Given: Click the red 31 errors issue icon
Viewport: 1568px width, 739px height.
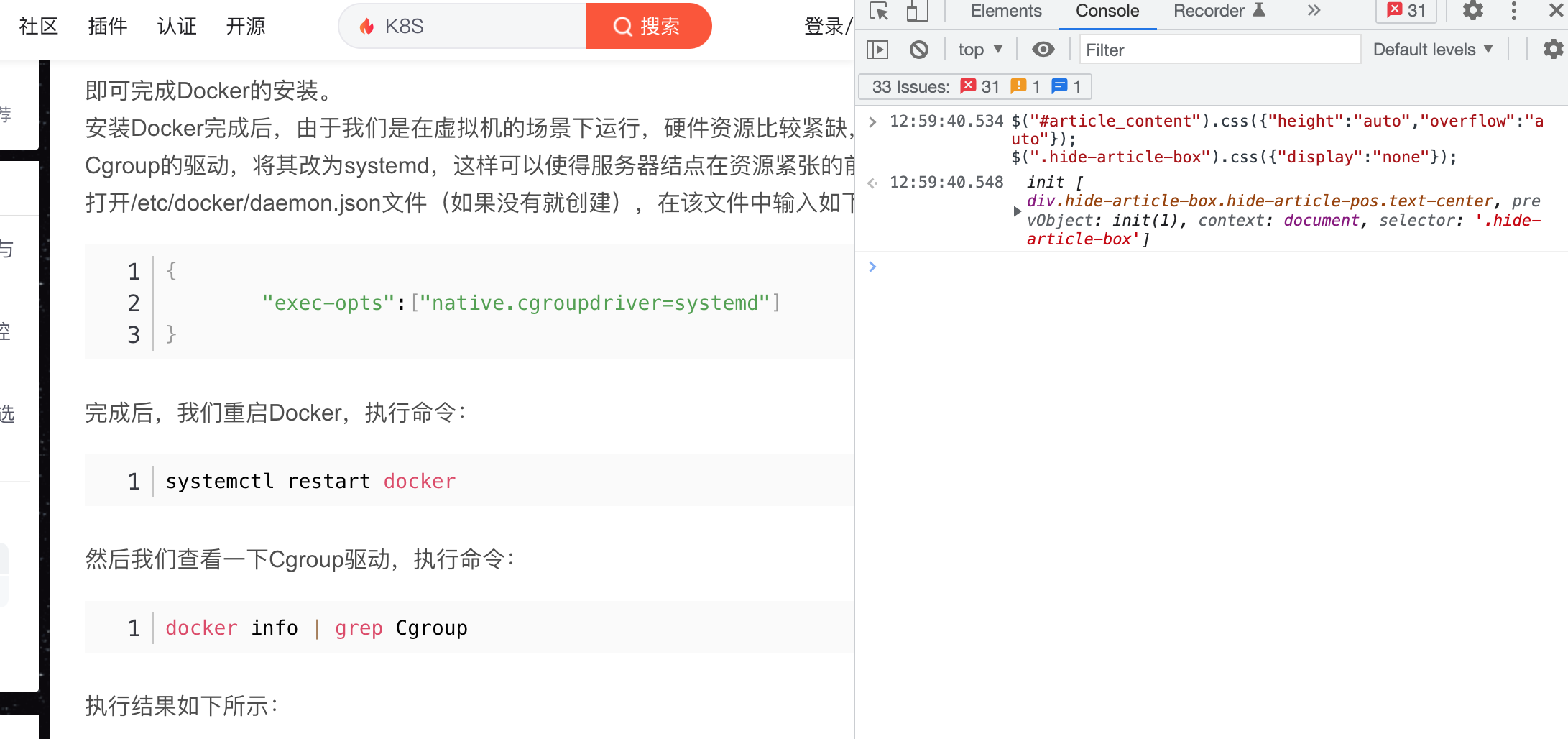Looking at the screenshot, I should tap(969, 86).
